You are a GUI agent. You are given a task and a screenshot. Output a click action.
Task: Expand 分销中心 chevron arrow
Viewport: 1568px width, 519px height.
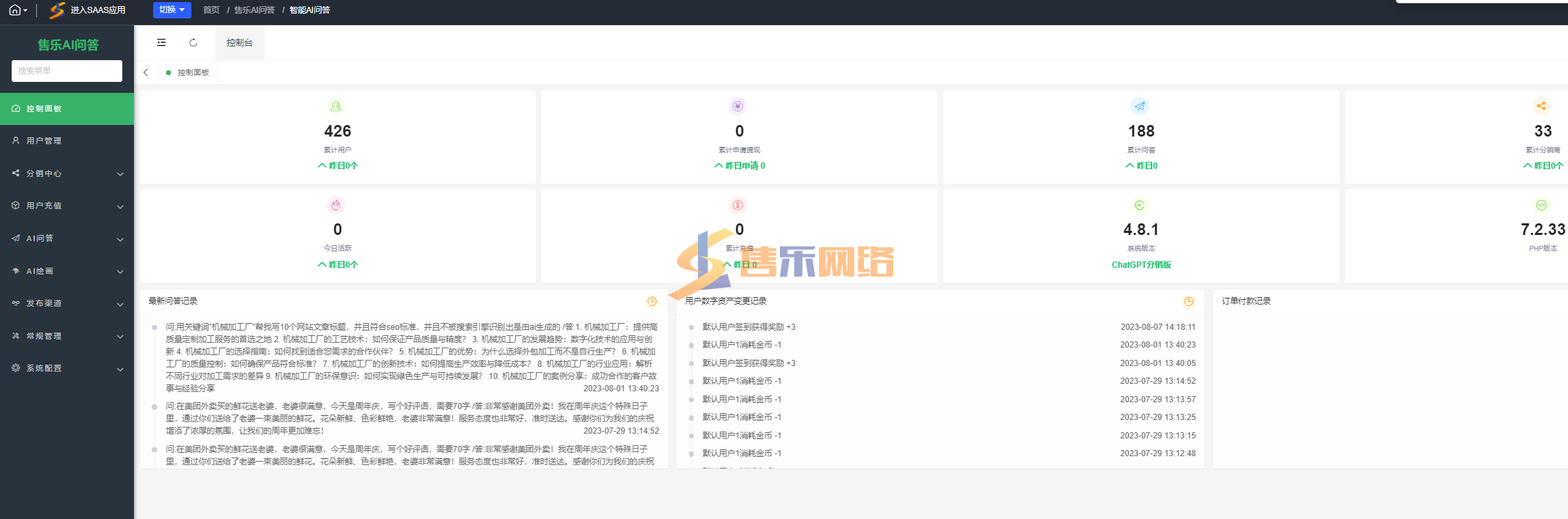coord(120,174)
